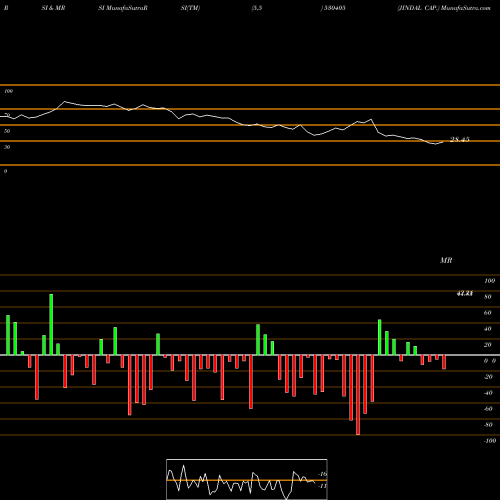500x500 pixels.
Task: Click the RSI line peak near 70 level
Action: pyautogui.click(x=65, y=101)
